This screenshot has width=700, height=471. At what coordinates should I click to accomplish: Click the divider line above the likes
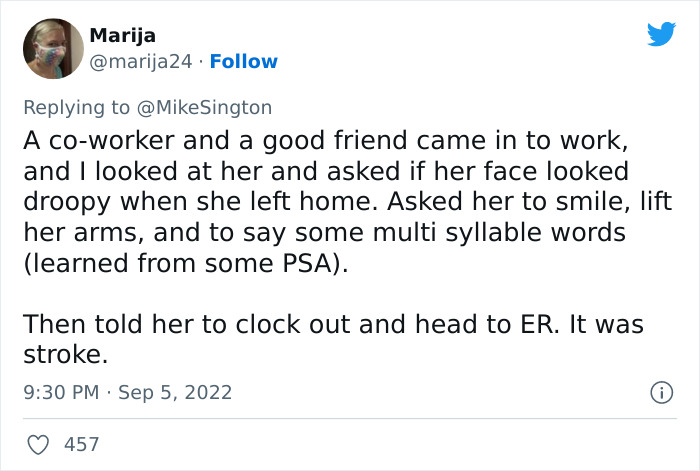[349, 419]
